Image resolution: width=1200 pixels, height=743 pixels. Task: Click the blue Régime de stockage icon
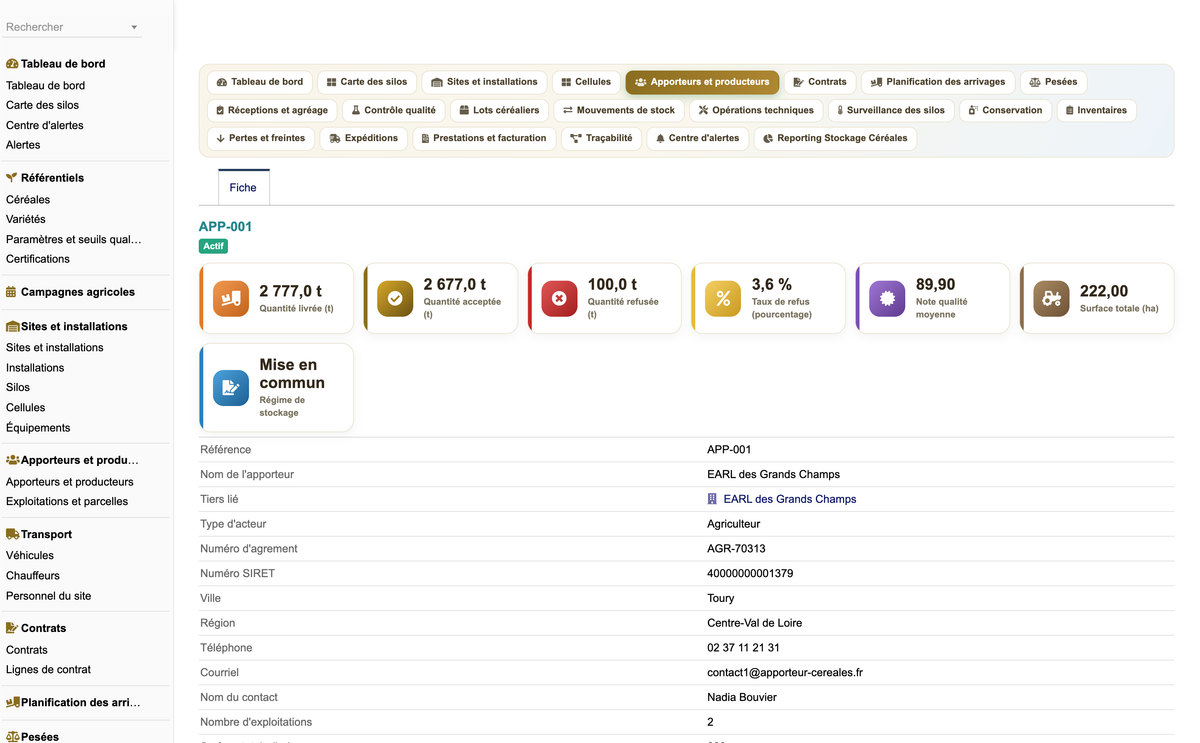231,388
